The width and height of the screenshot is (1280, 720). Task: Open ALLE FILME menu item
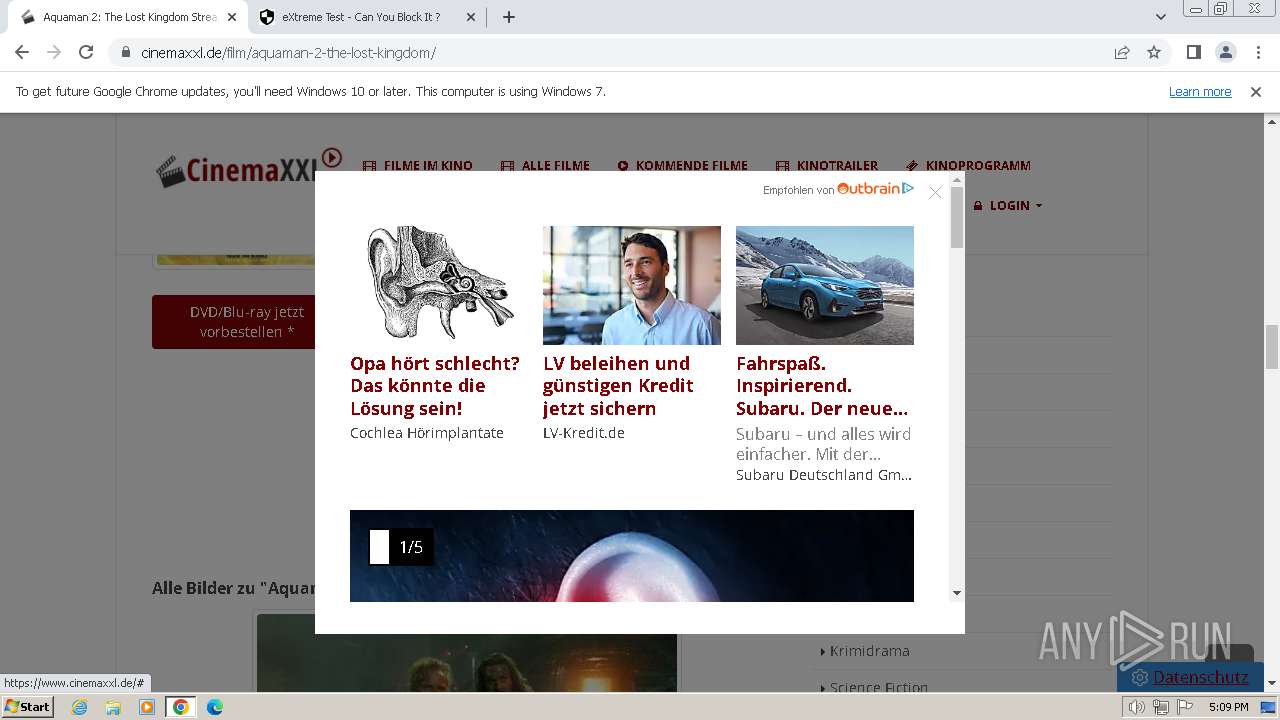545,165
